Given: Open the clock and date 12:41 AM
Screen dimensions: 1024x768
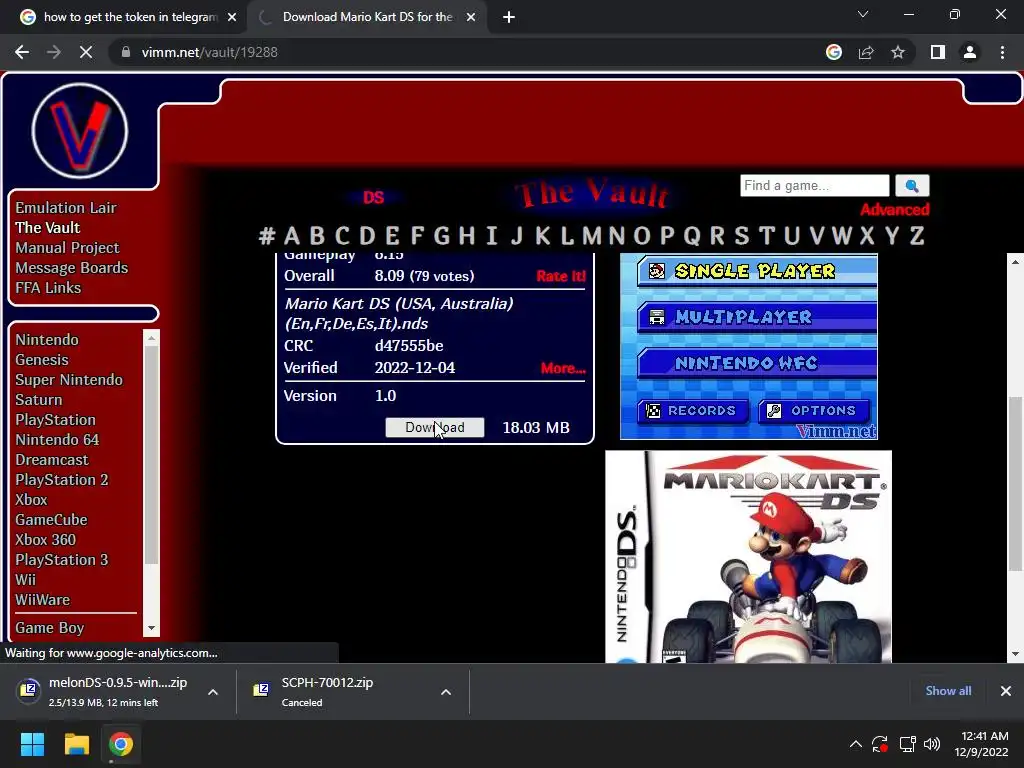Looking at the screenshot, I should [x=981, y=744].
